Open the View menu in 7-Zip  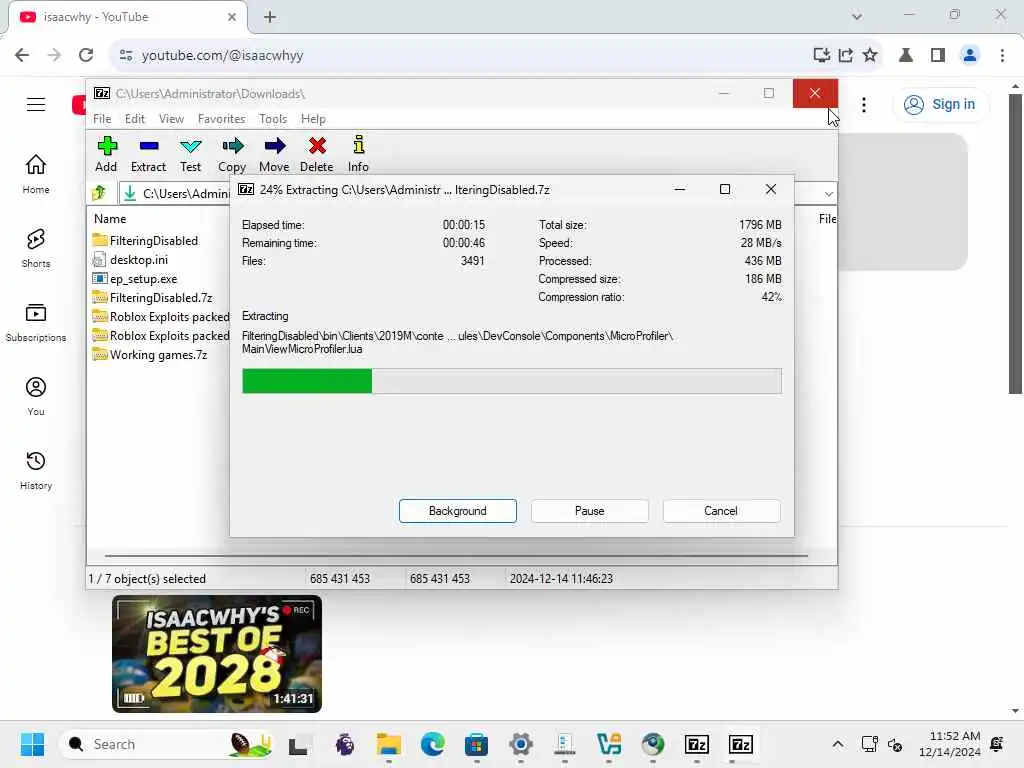pos(171,119)
